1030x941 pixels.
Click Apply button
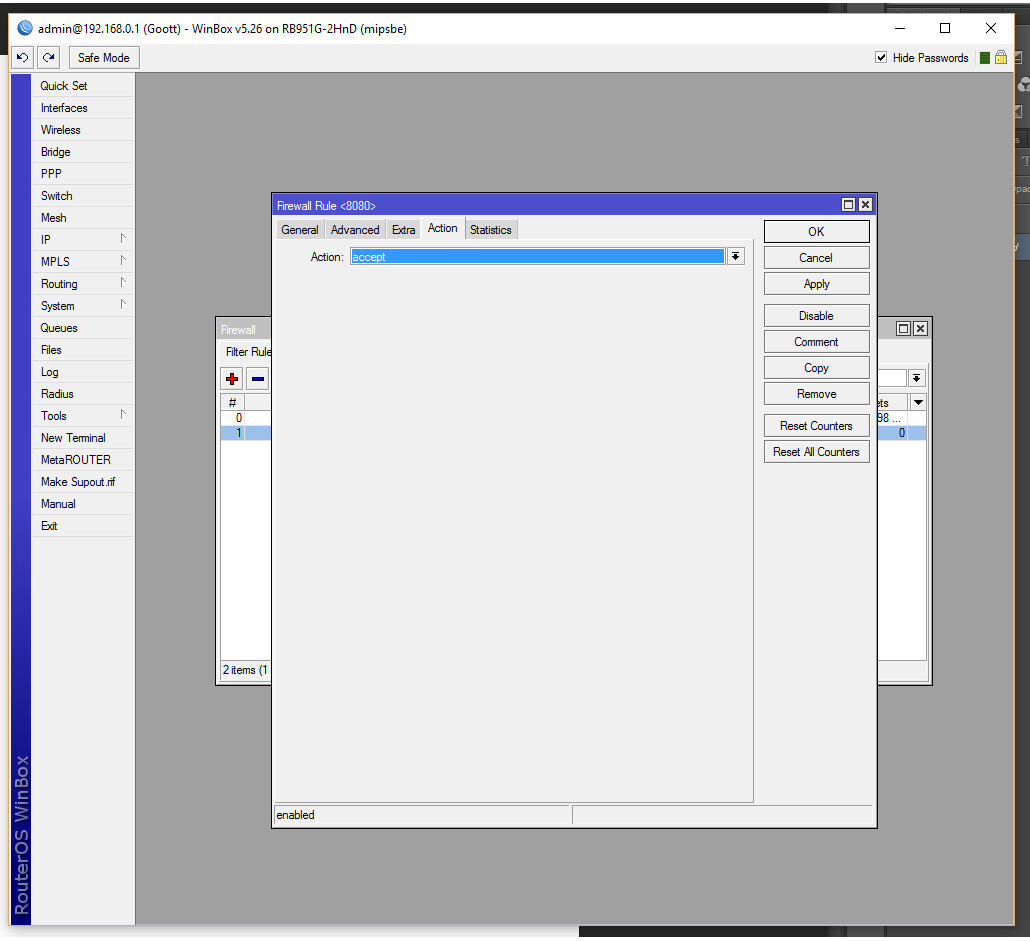coord(817,284)
